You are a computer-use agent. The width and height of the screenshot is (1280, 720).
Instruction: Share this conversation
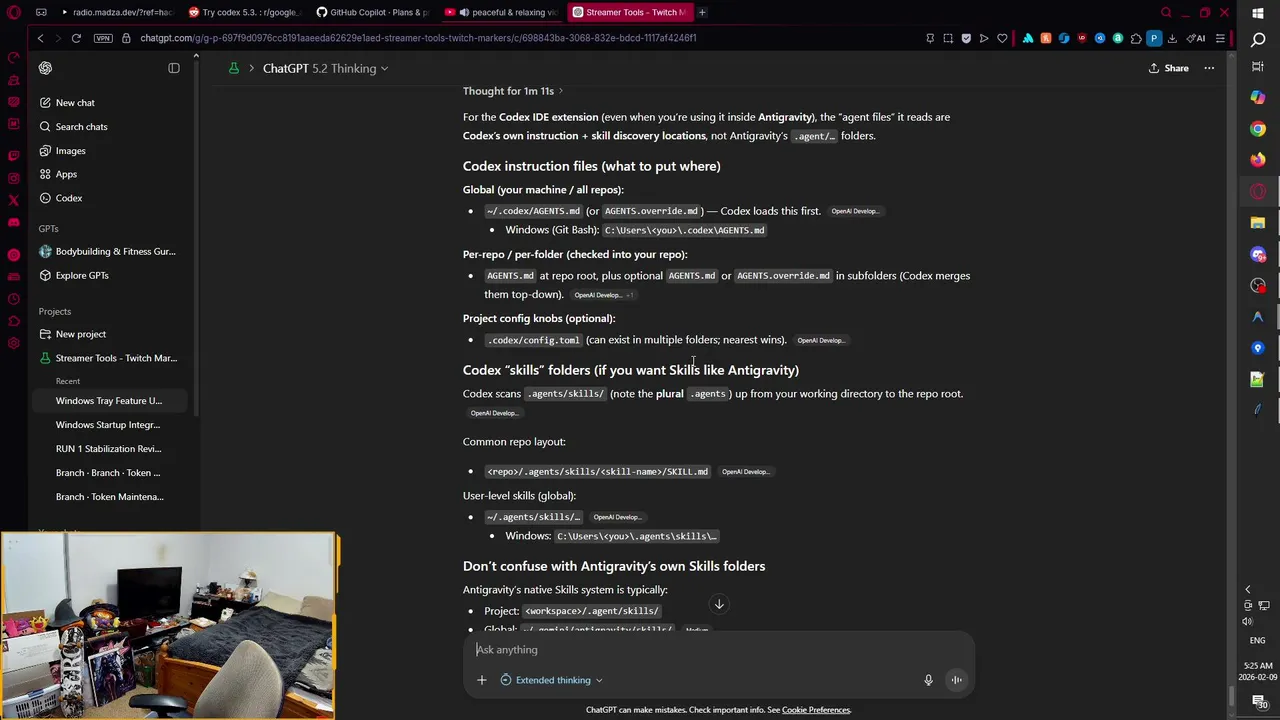[1169, 68]
